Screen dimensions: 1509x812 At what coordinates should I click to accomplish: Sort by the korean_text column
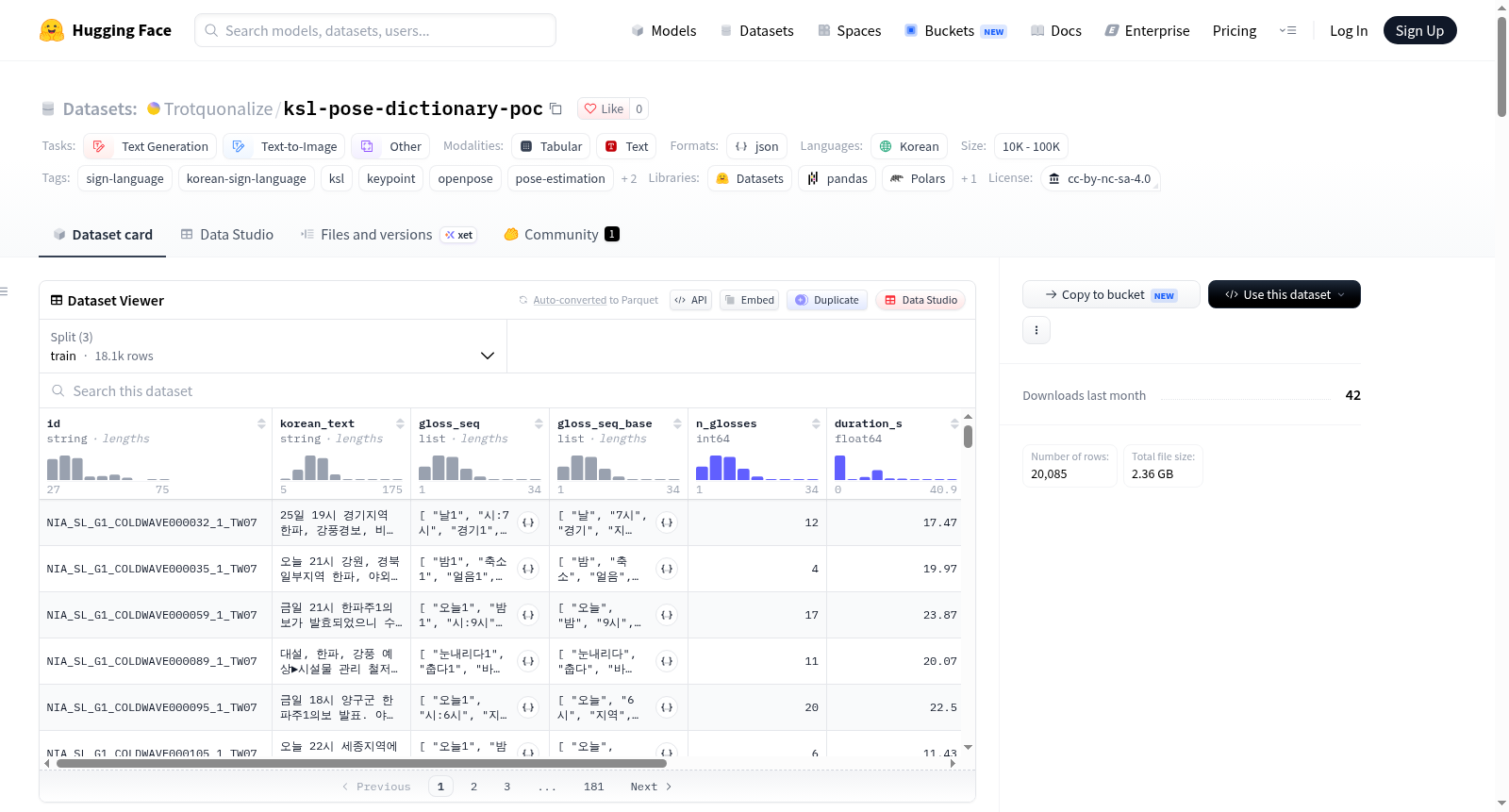click(x=400, y=424)
